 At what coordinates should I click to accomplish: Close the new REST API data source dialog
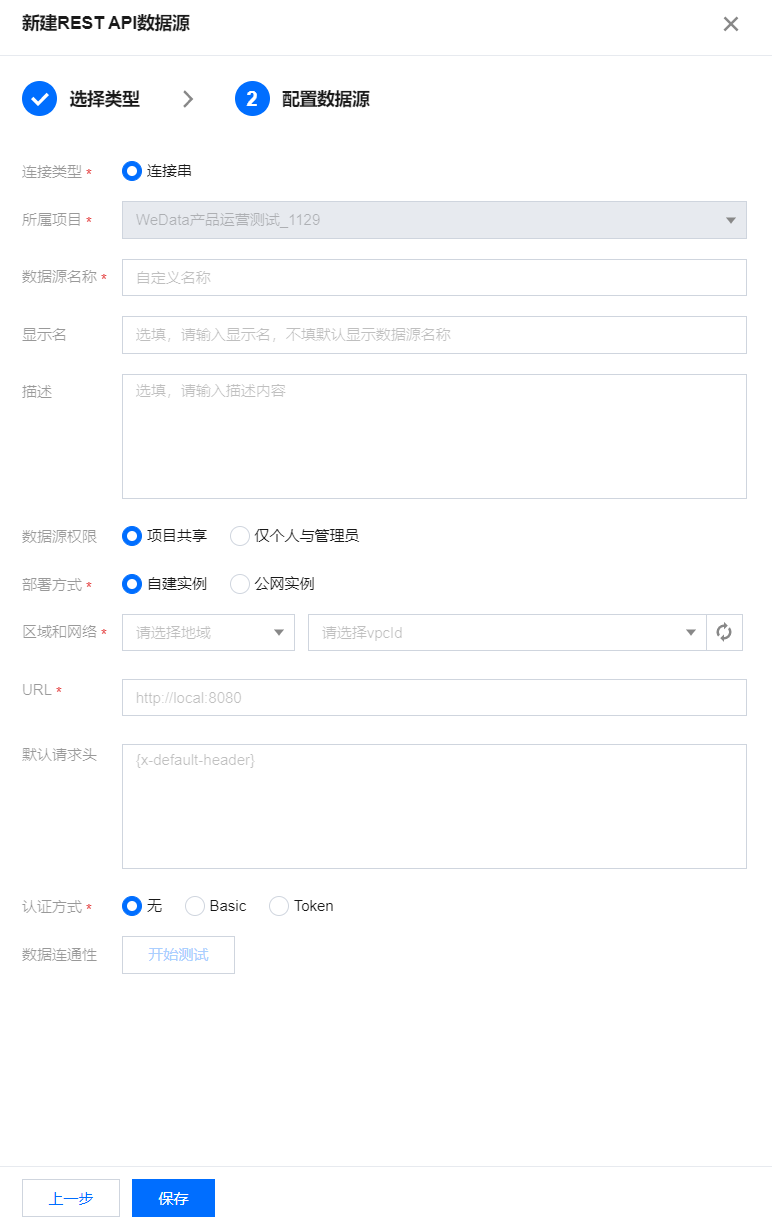click(731, 24)
